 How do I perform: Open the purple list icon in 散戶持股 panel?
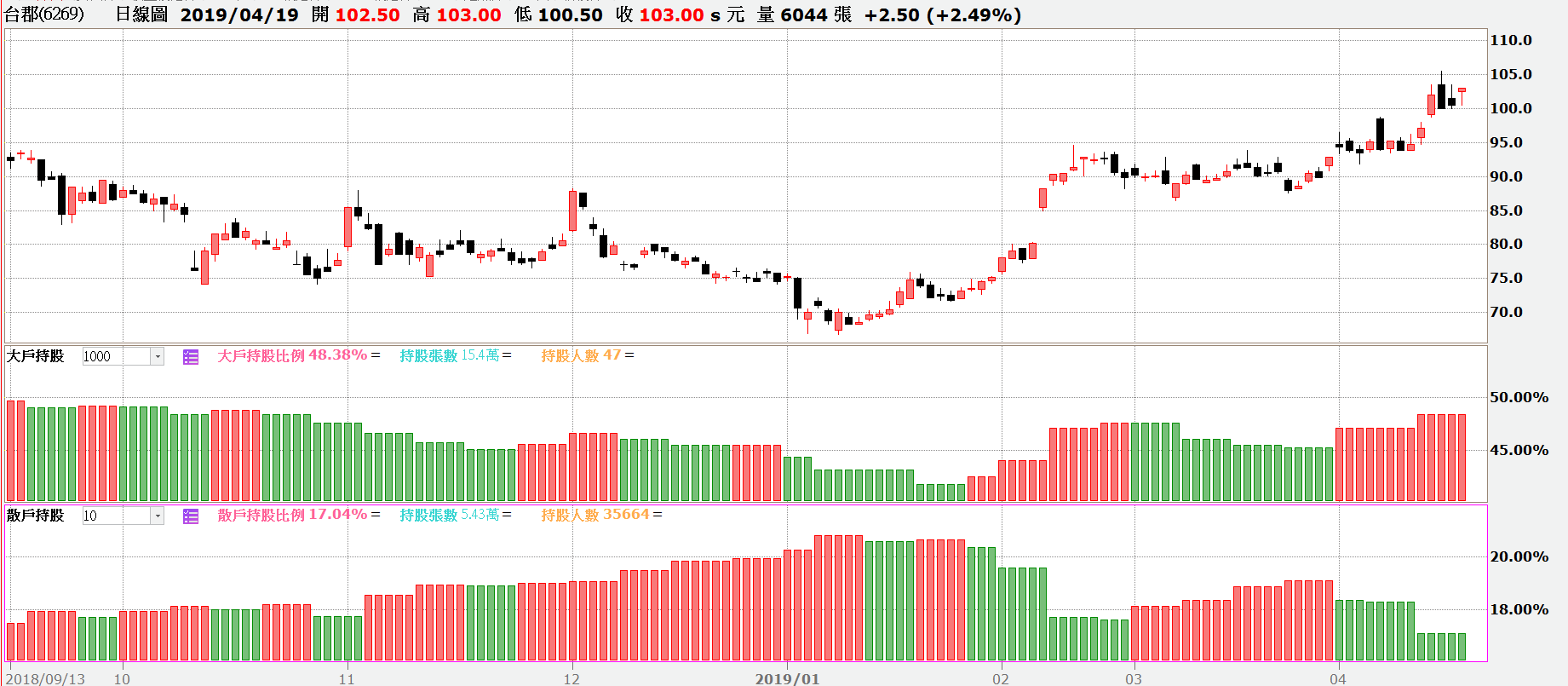[191, 516]
